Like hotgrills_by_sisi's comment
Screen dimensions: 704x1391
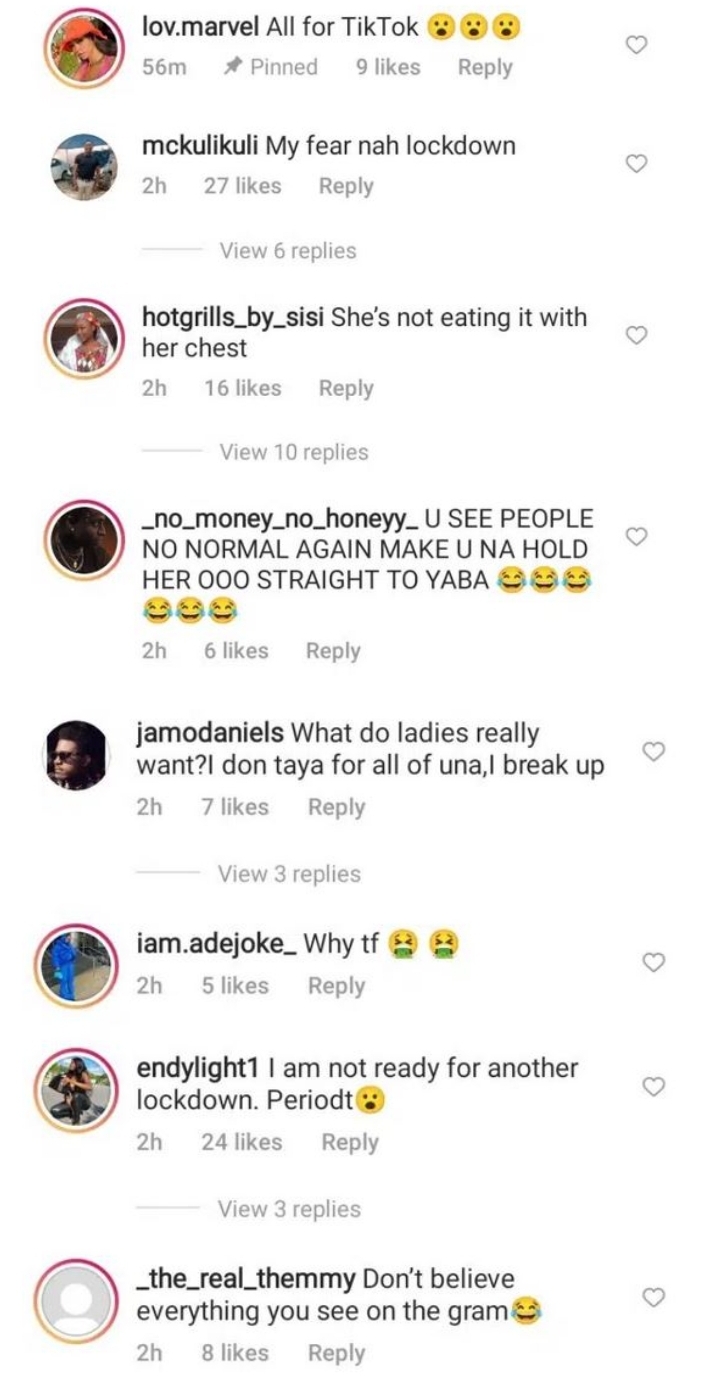point(637,335)
